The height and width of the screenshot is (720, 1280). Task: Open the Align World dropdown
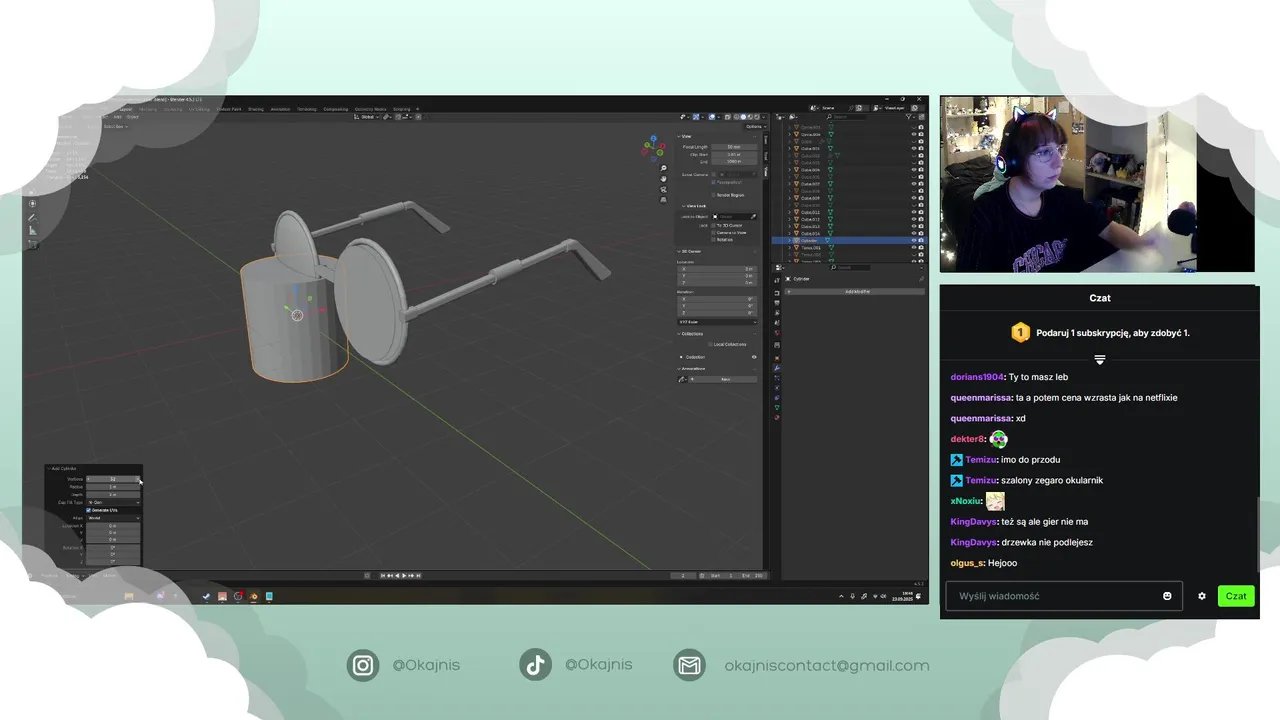[113, 518]
